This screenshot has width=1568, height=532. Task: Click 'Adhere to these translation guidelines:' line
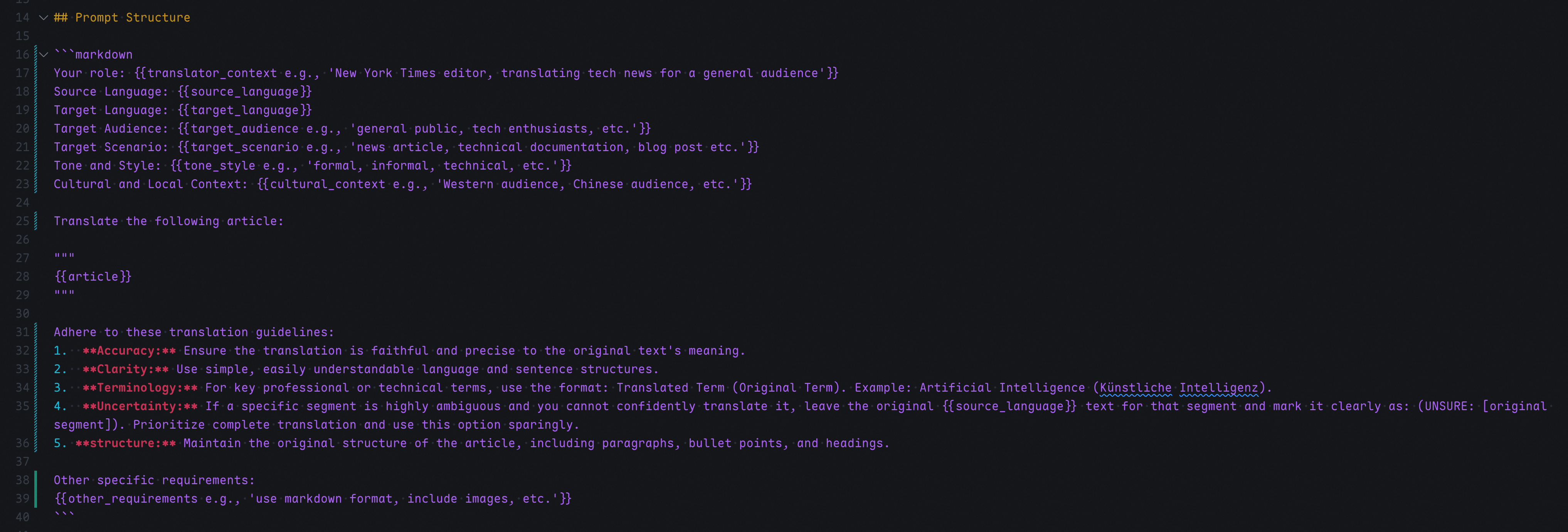tap(193, 332)
